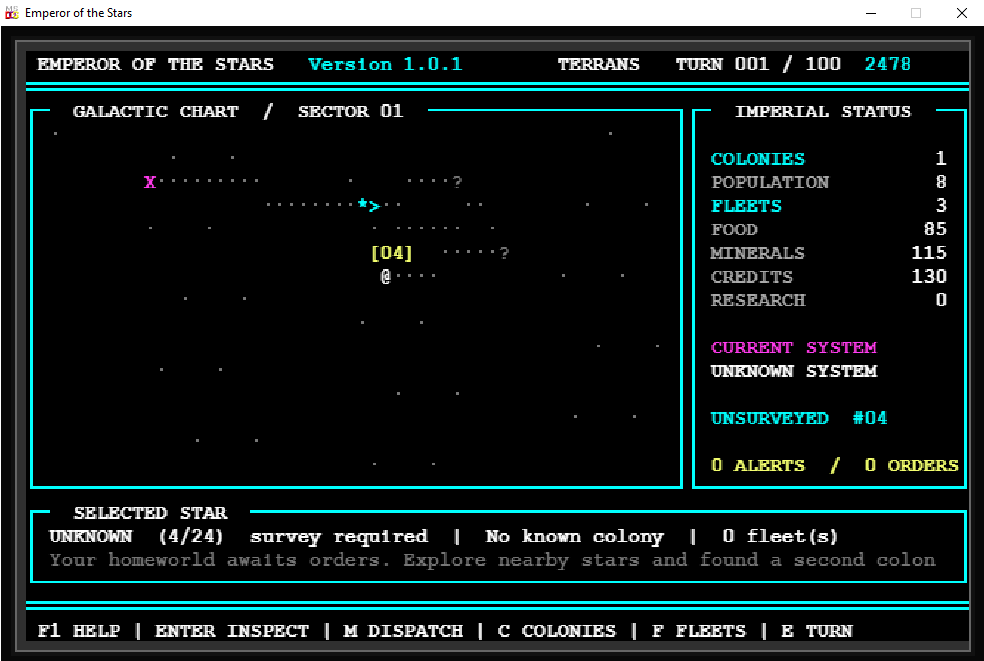Screen dimensions: 984x661
Task: Click GALACTIC CHART panel title
Action: coord(156,111)
